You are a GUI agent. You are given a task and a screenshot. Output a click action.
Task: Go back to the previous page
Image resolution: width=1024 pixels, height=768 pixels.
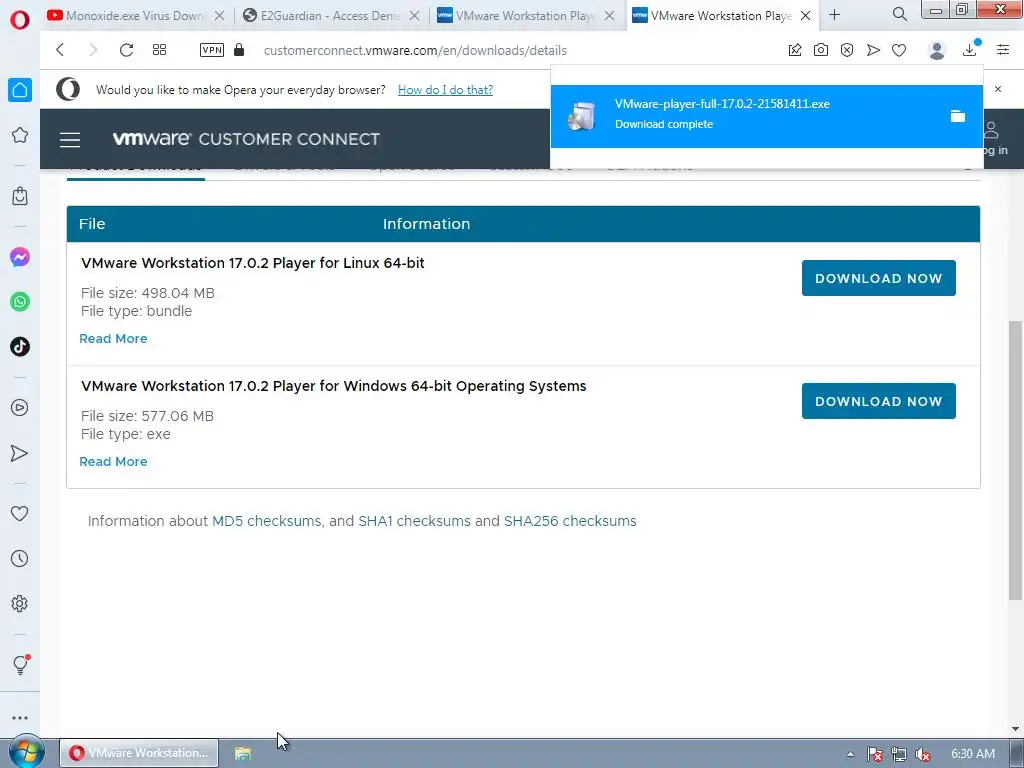(60, 50)
